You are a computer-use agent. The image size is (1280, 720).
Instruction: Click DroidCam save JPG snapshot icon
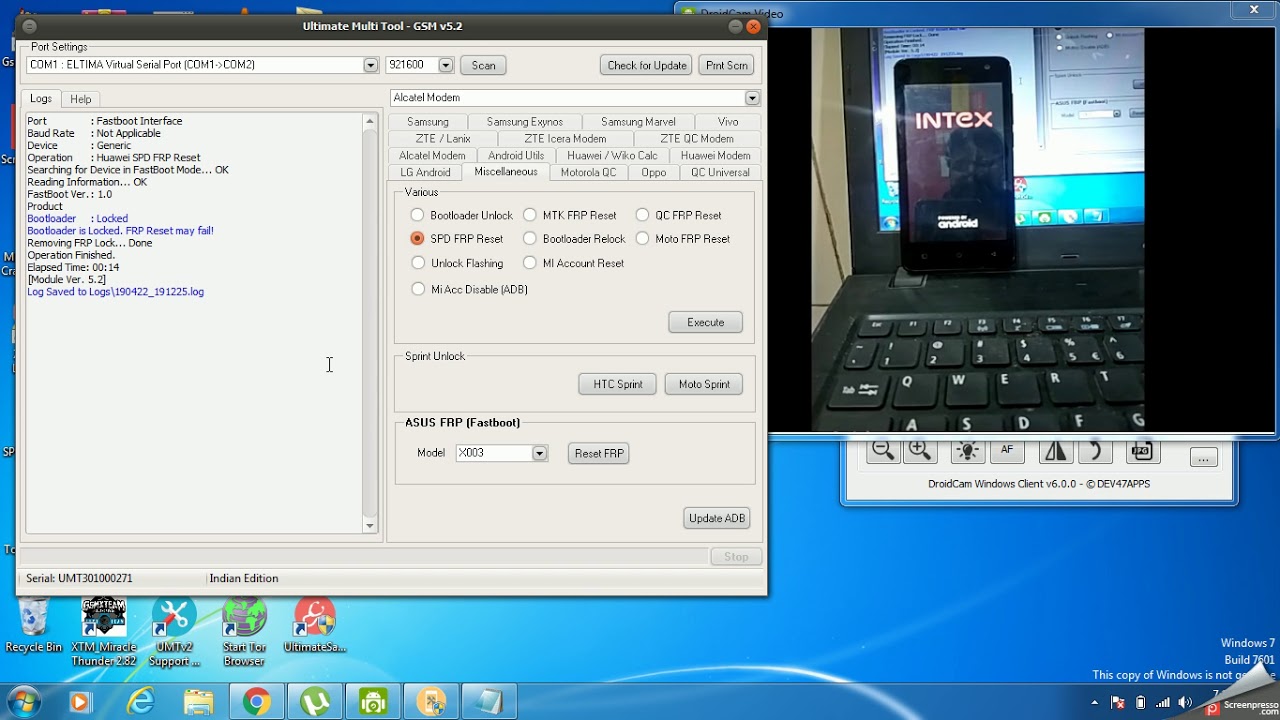(x=1143, y=452)
